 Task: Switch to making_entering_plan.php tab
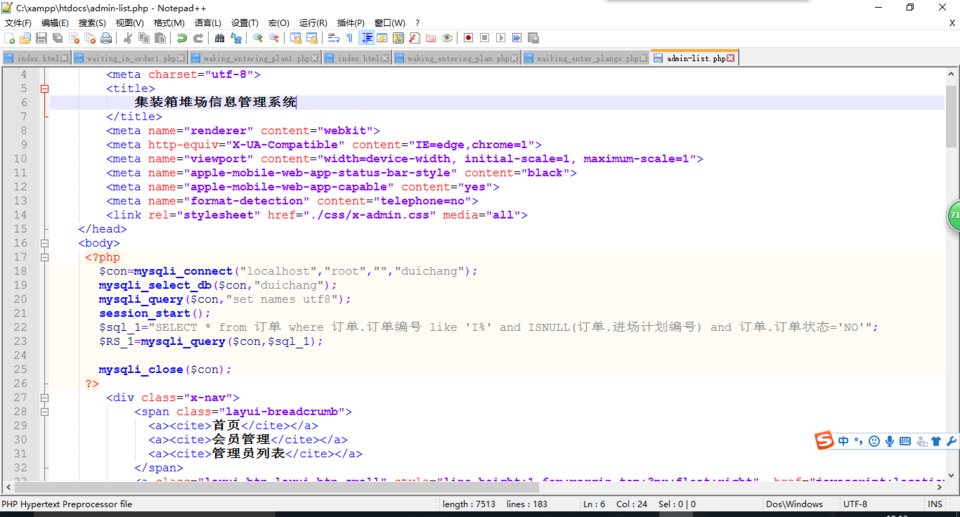tap(457, 58)
